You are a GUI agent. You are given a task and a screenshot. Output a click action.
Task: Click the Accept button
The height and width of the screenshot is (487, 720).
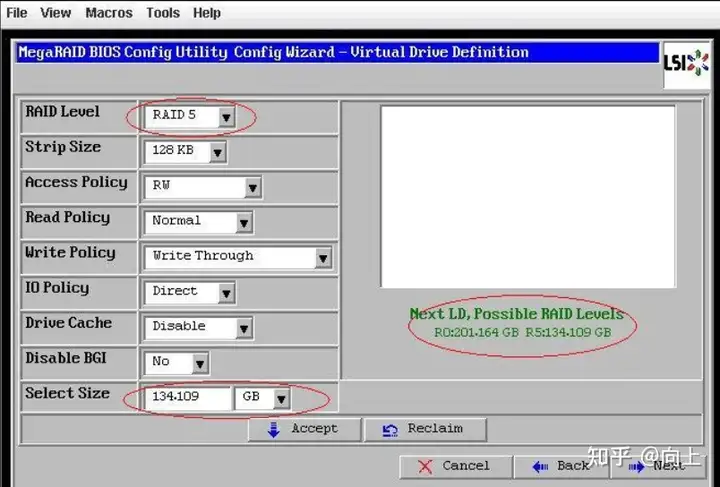[304, 429]
